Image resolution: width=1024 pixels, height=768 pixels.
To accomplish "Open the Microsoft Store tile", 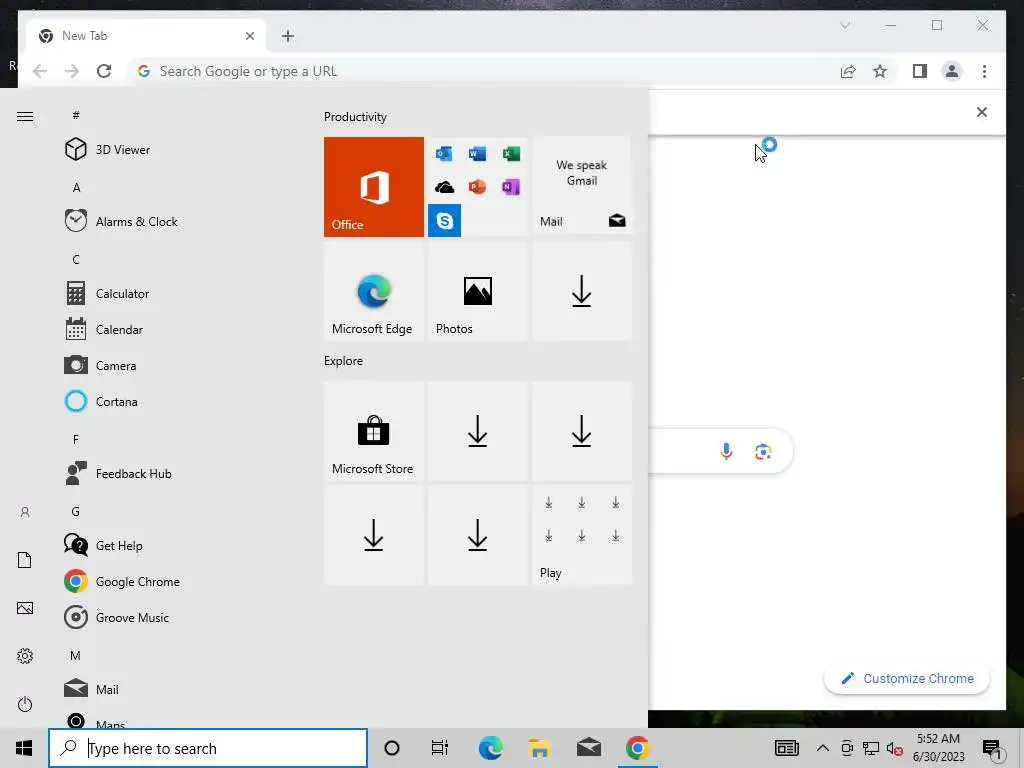I will [374, 432].
